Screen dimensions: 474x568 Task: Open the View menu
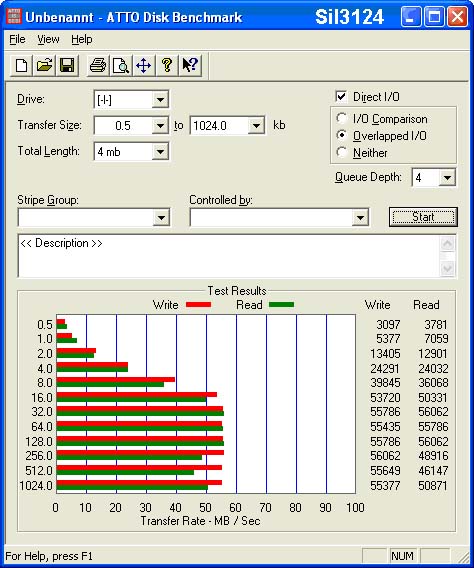coord(48,39)
